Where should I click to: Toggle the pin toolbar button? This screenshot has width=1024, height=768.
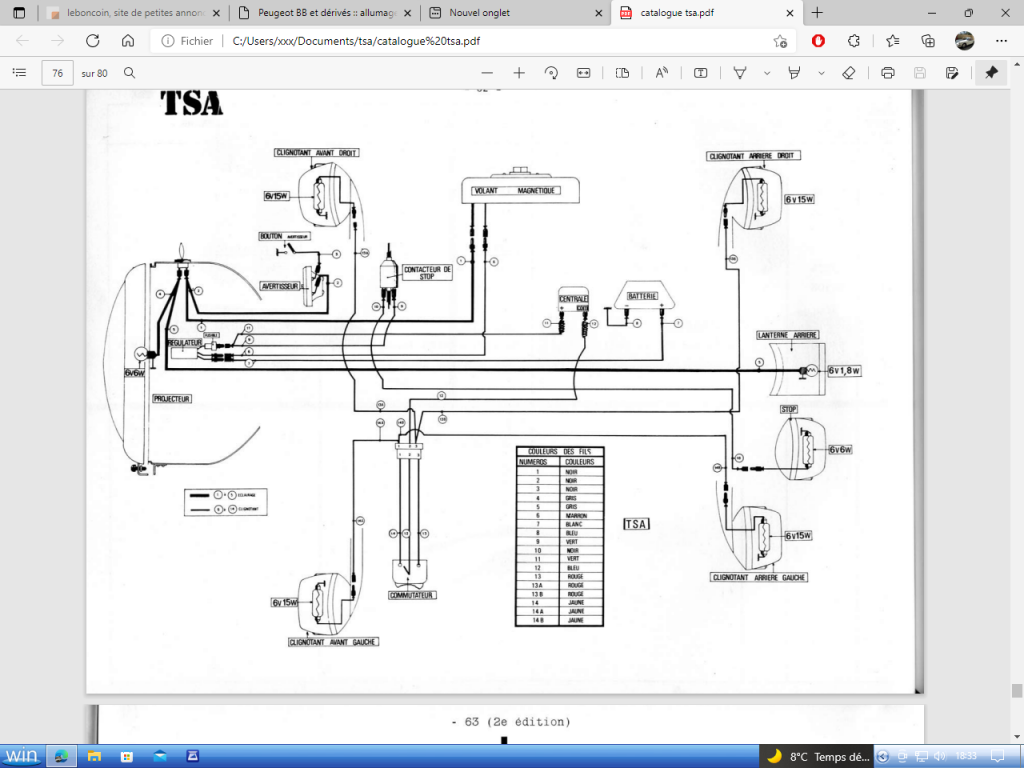pos(991,73)
